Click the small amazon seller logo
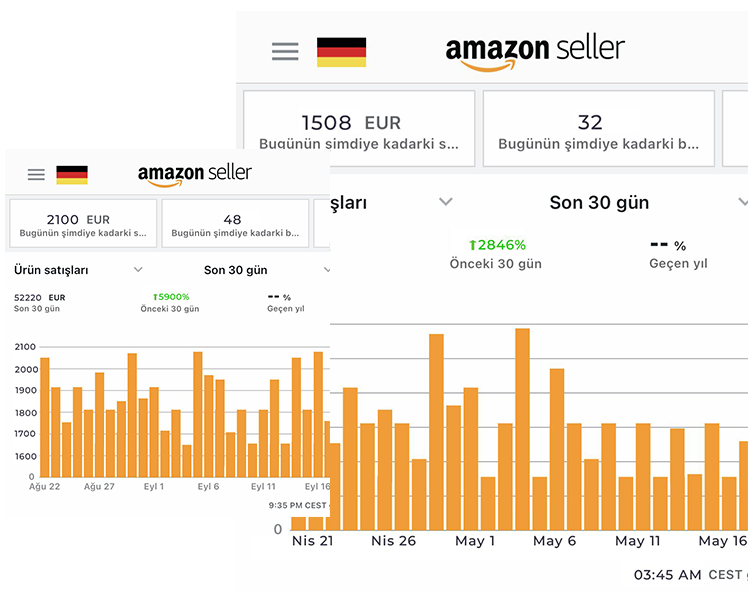This screenshot has width=750, height=600. coord(194,174)
